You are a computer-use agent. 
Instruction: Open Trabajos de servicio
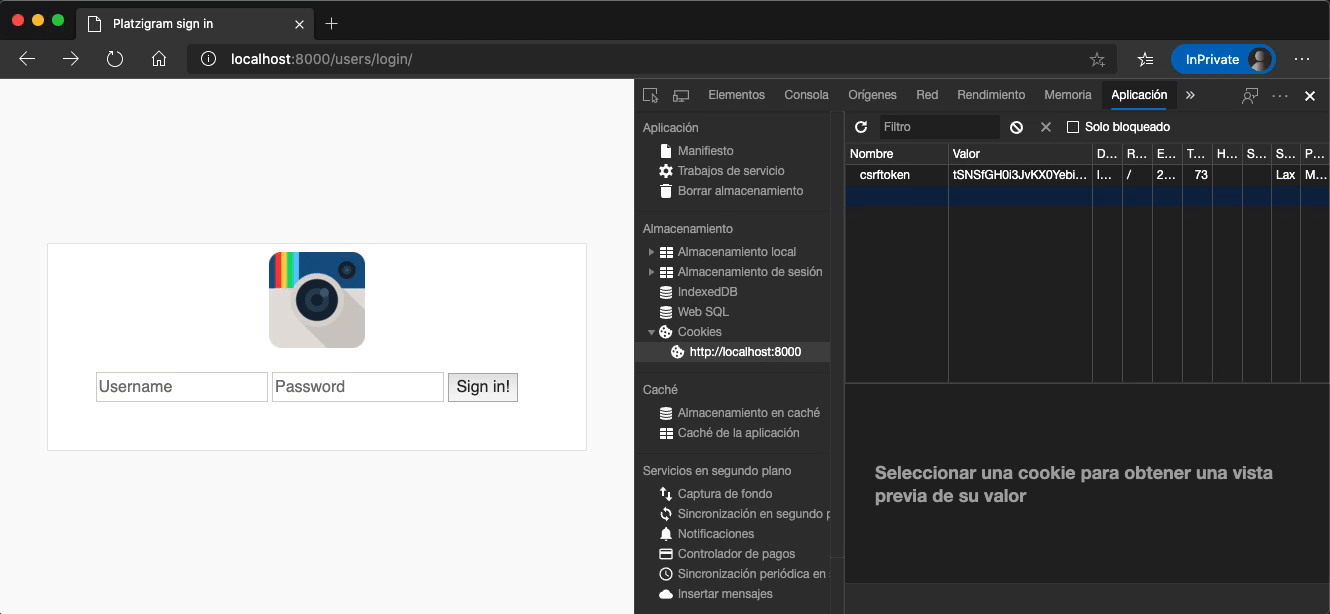[731, 171]
